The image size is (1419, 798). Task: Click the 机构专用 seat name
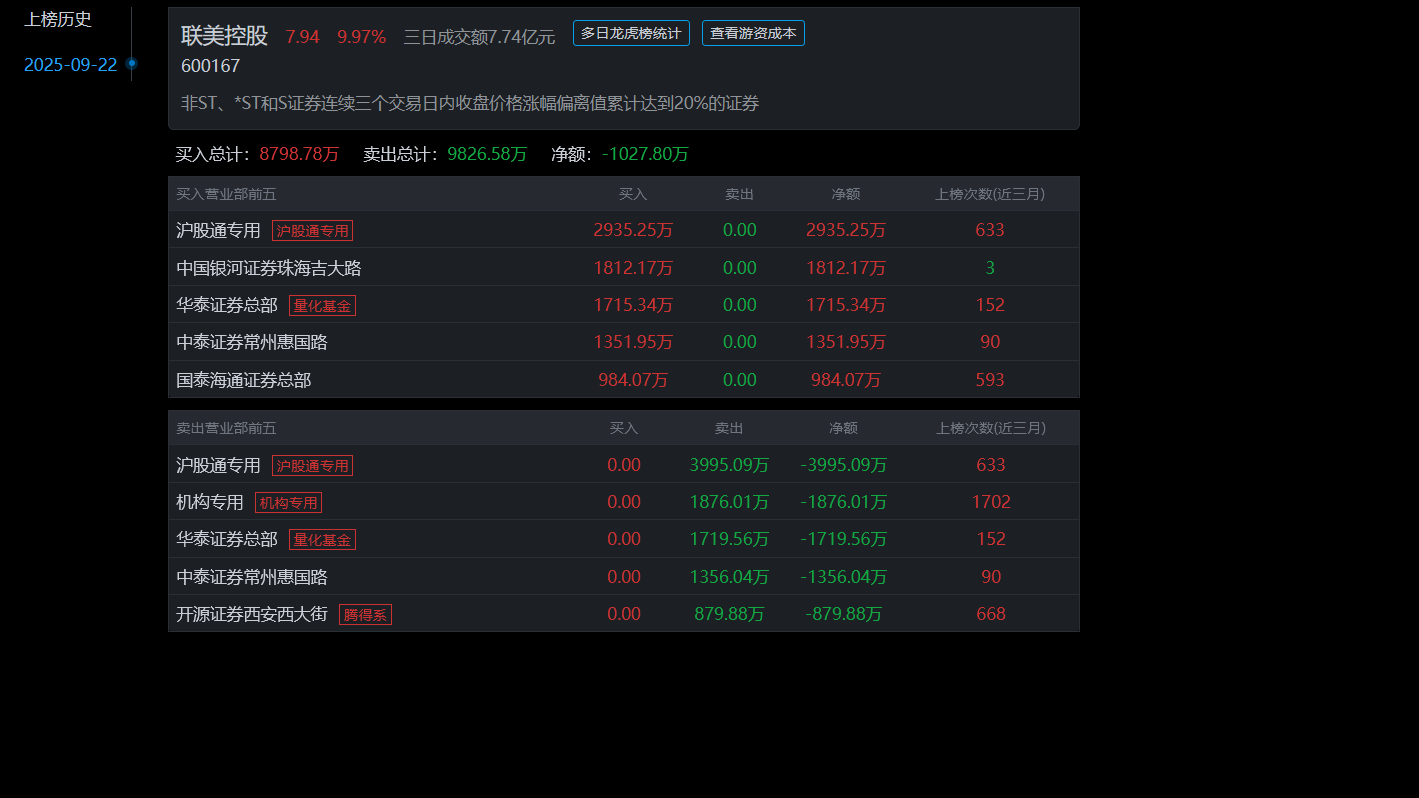210,502
